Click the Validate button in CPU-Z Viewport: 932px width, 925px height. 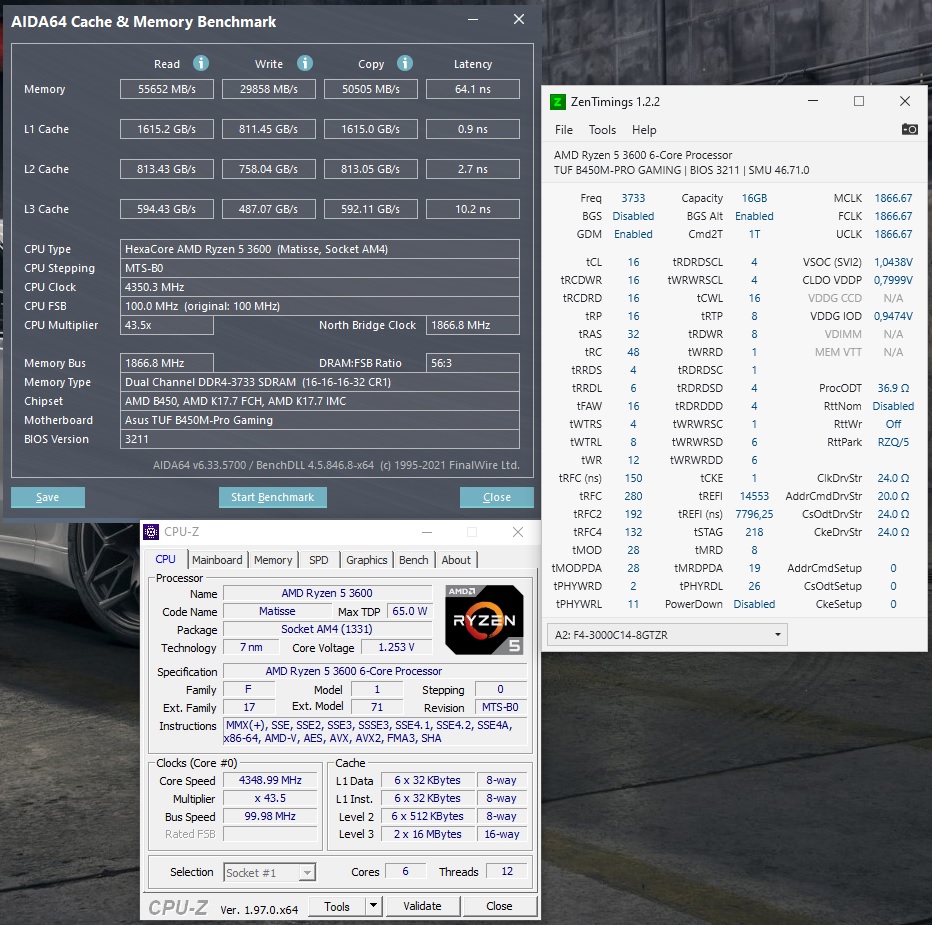click(x=423, y=906)
